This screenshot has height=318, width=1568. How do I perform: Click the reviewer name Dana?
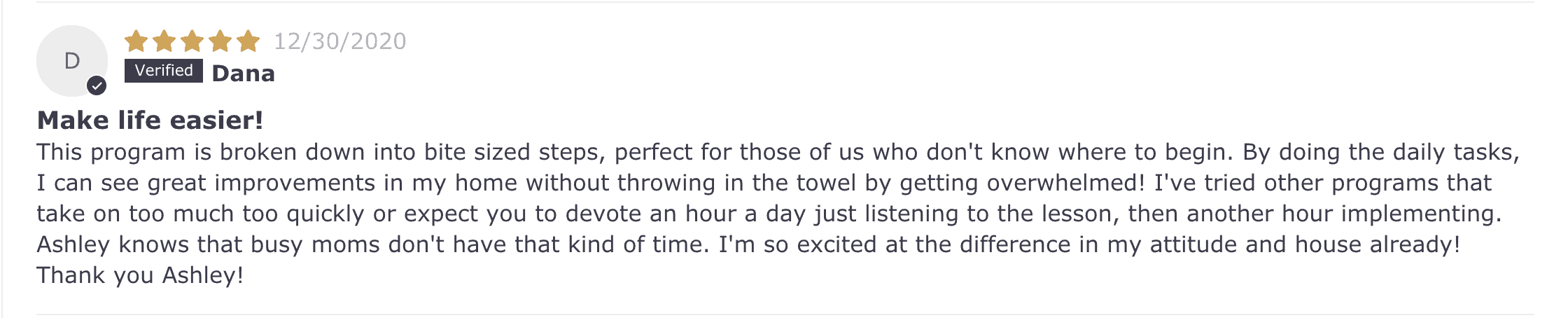tap(243, 74)
